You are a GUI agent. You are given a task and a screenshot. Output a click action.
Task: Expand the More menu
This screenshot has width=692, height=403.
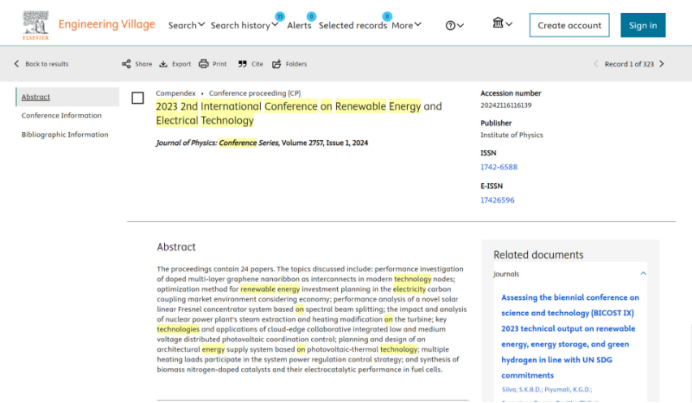[x=406, y=25]
